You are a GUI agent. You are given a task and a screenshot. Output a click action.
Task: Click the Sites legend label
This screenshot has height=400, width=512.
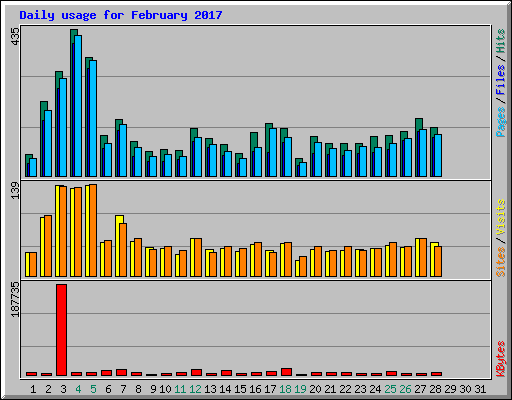tap(500, 262)
